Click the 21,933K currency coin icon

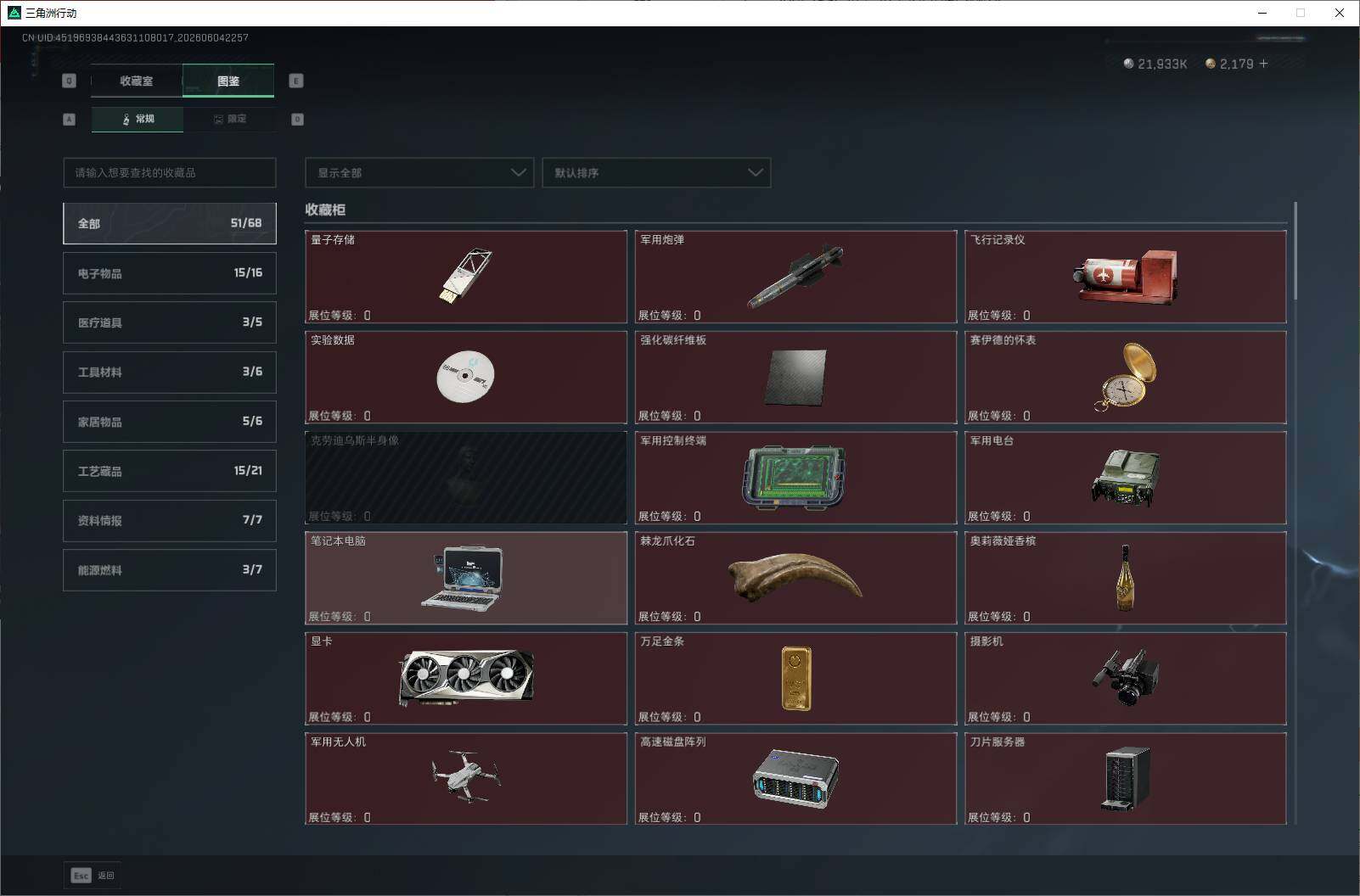pos(1128,64)
